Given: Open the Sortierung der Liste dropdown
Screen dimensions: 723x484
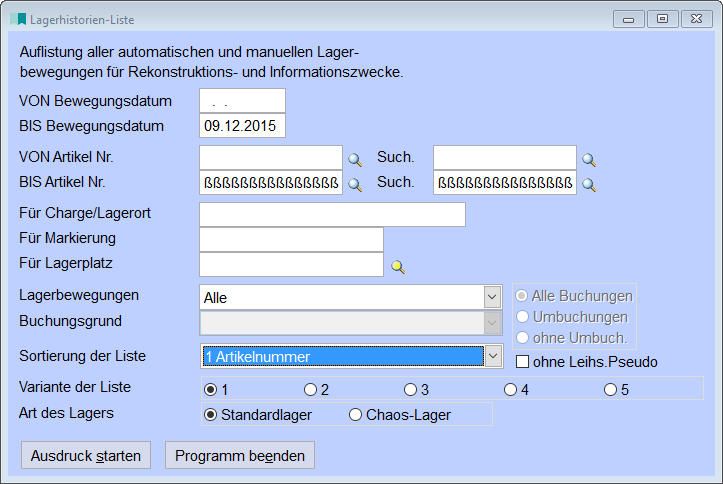Looking at the screenshot, I should pyautogui.click(x=491, y=356).
